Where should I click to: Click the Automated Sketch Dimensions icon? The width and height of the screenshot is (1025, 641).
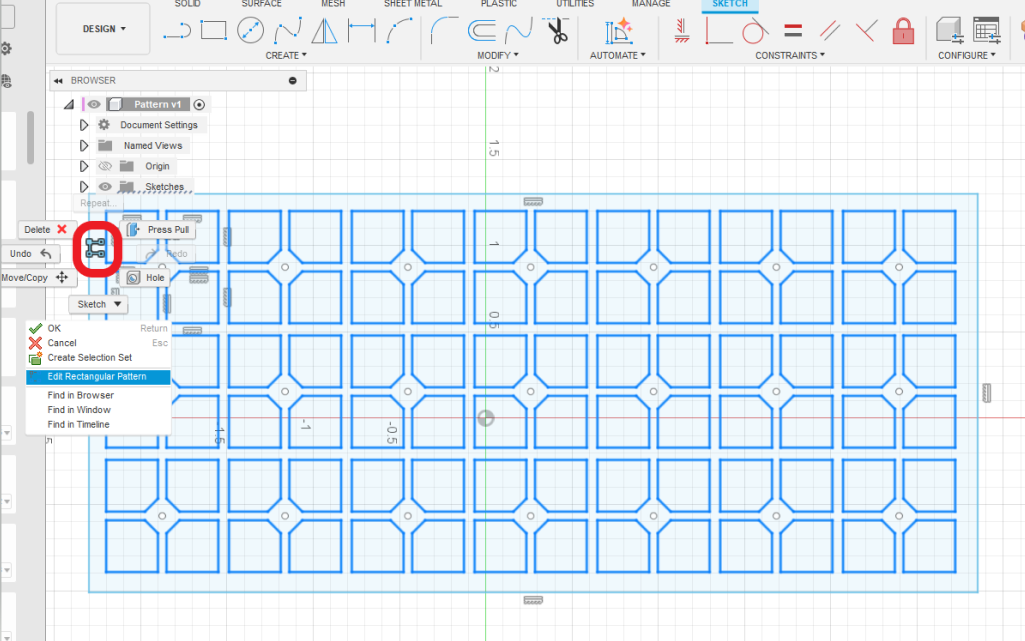618,30
